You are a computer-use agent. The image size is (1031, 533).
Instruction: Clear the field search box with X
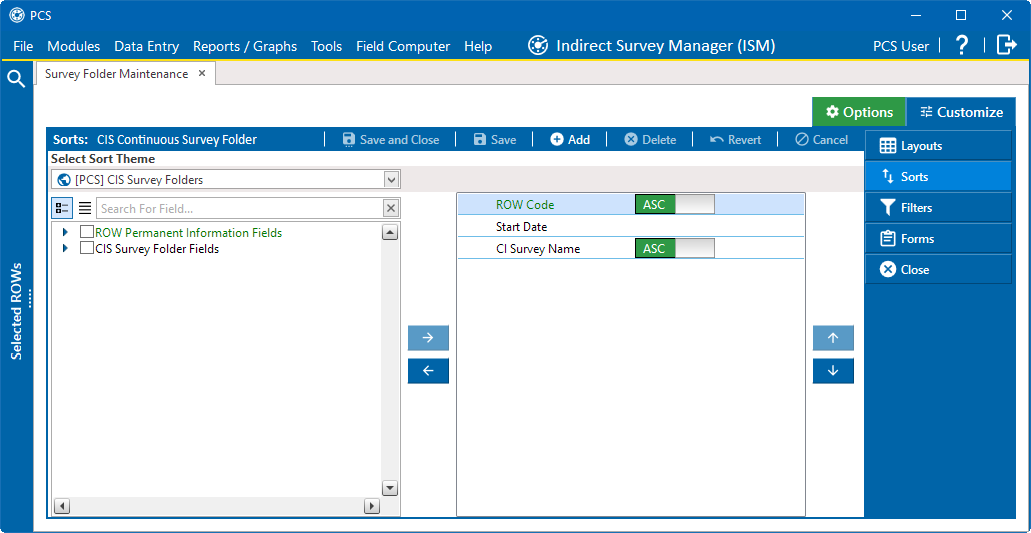click(x=391, y=208)
